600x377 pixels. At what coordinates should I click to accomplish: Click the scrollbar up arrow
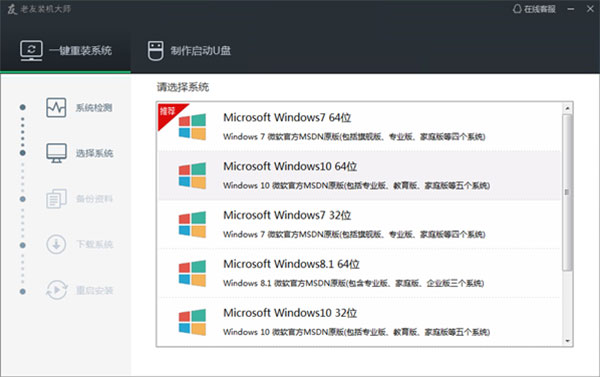coord(567,109)
